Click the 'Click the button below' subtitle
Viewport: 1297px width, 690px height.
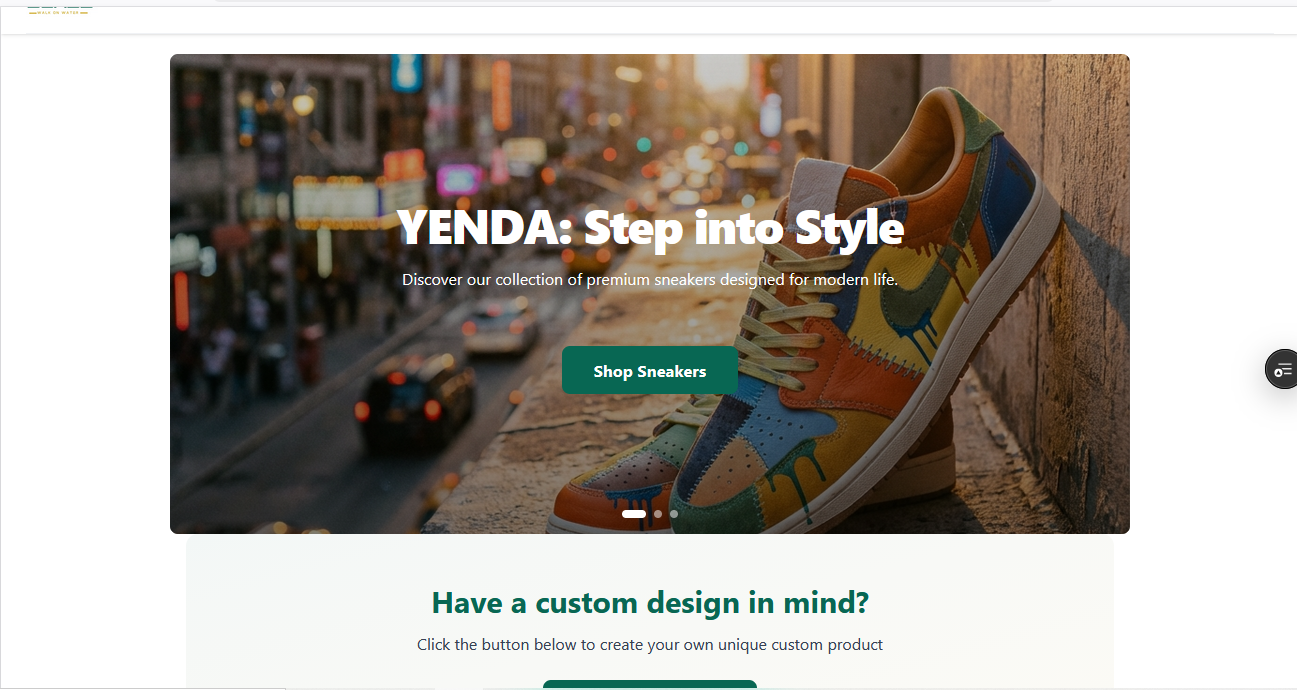[650, 644]
